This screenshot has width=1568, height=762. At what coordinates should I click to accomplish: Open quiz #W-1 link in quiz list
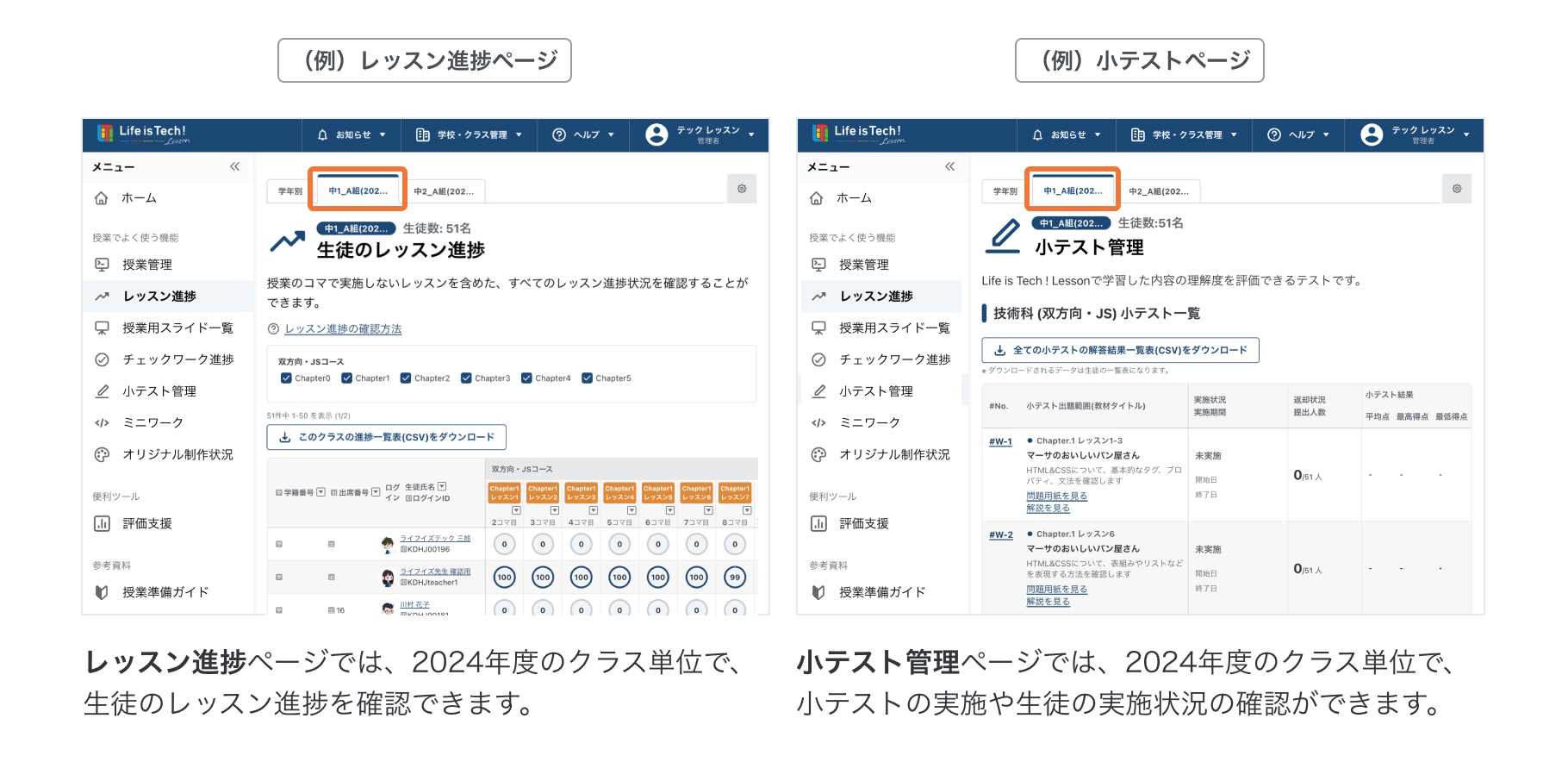1000,441
